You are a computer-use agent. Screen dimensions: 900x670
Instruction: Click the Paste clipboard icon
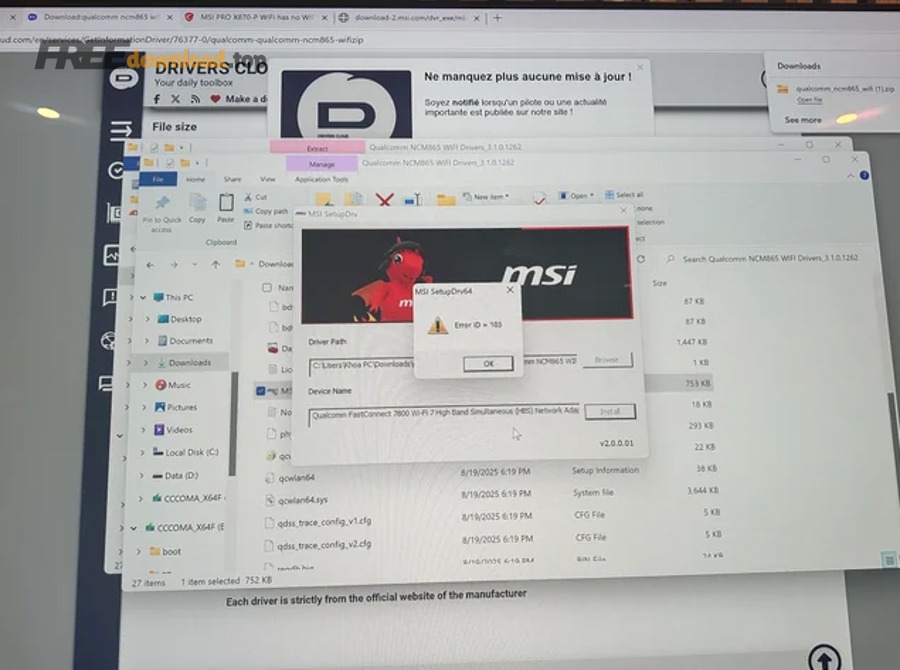(x=226, y=203)
